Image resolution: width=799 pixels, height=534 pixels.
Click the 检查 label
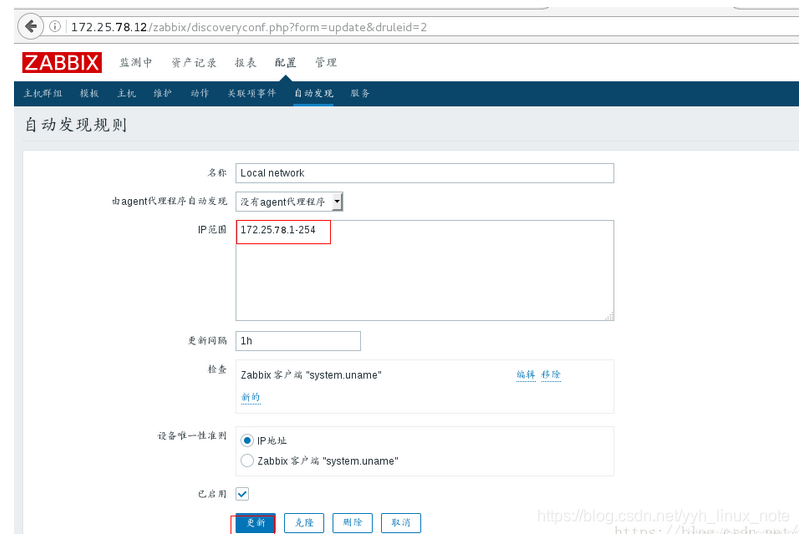217,369
